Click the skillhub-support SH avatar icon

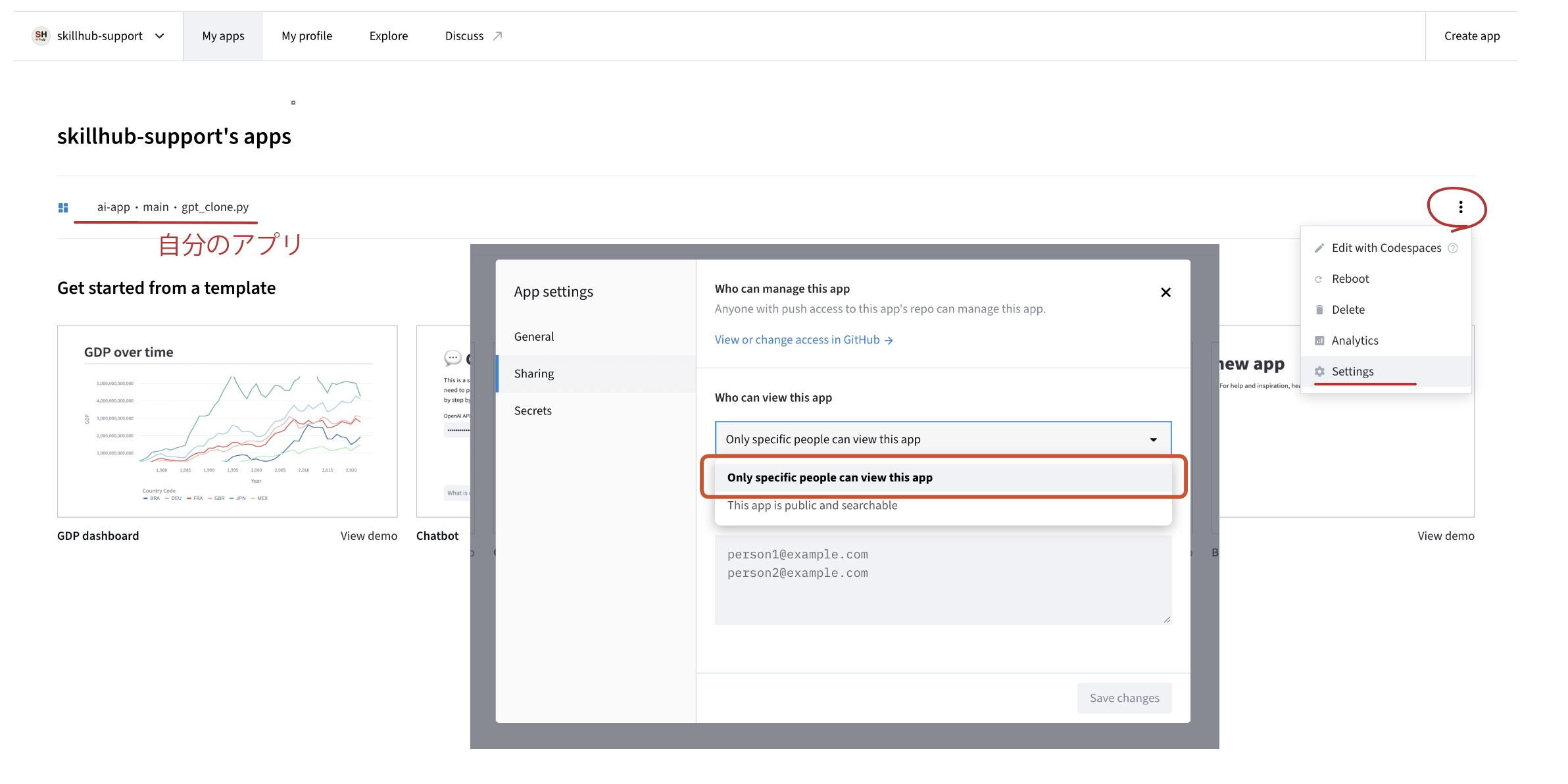click(41, 36)
